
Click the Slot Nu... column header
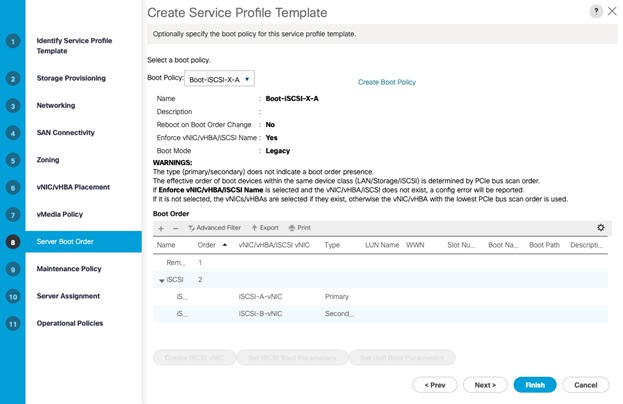click(x=461, y=245)
